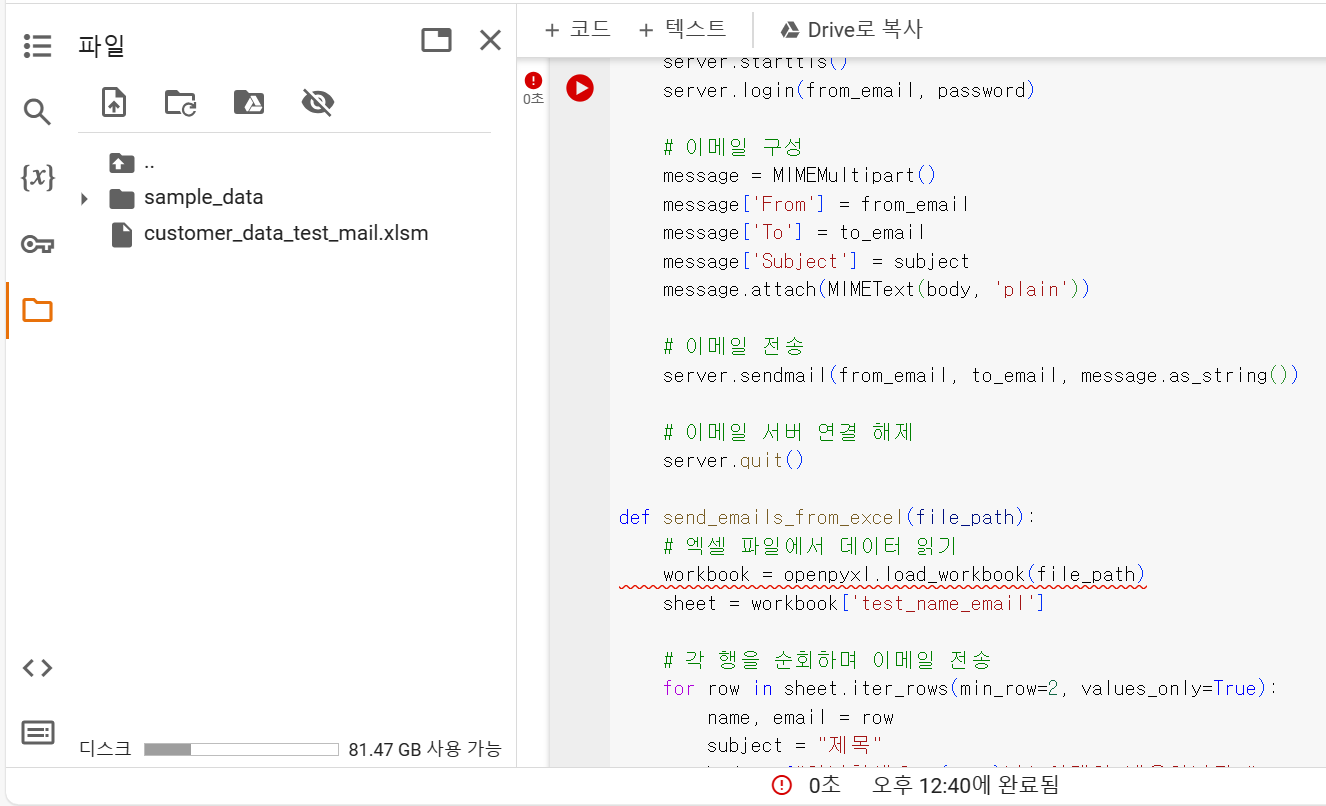Click the '# 이메일 구성' comment
Screen dimensions: 1326x806
click(x=732, y=147)
